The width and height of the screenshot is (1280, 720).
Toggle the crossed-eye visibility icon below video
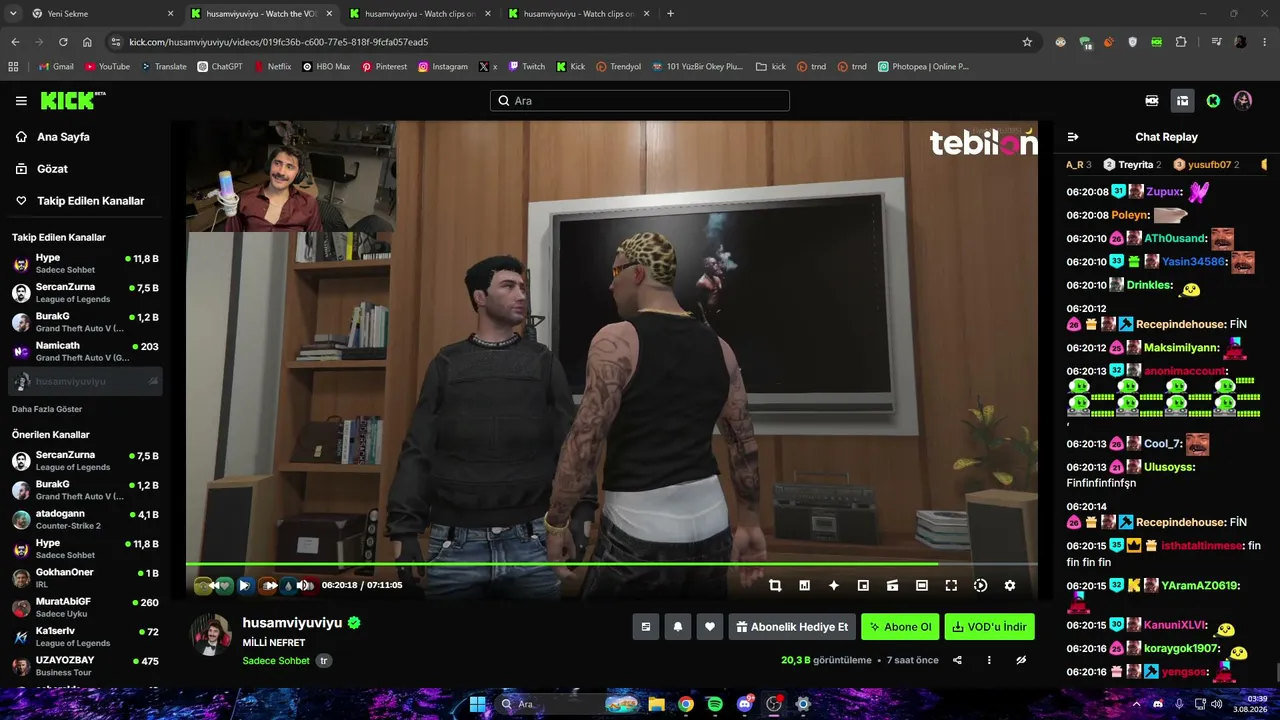[x=1021, y=660]
